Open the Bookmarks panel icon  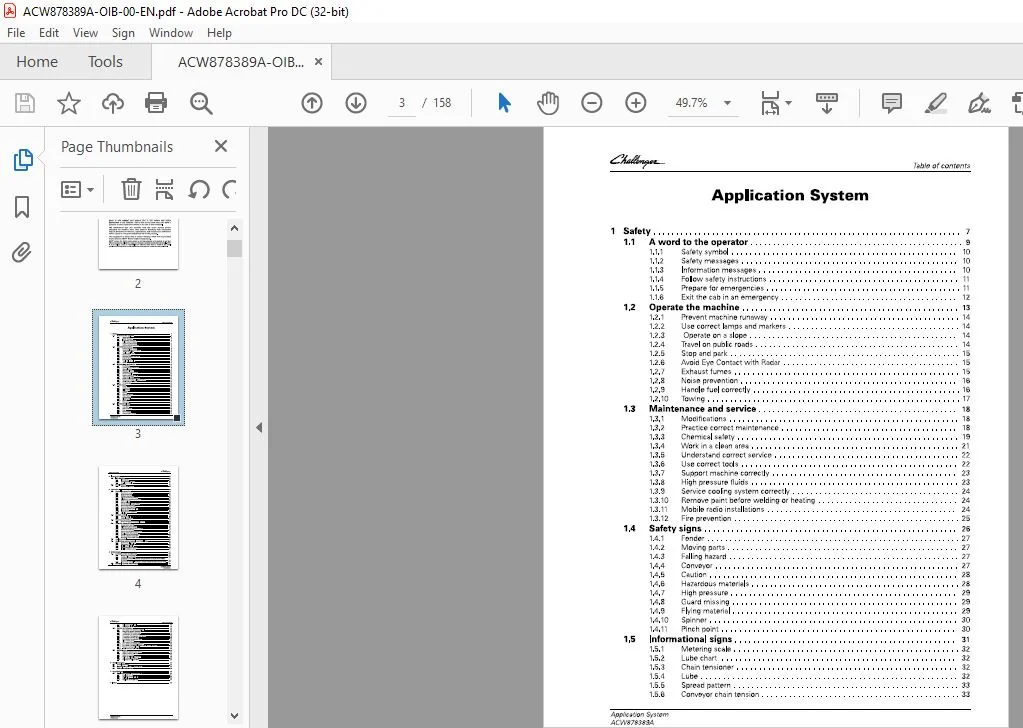tap(22, 207)
